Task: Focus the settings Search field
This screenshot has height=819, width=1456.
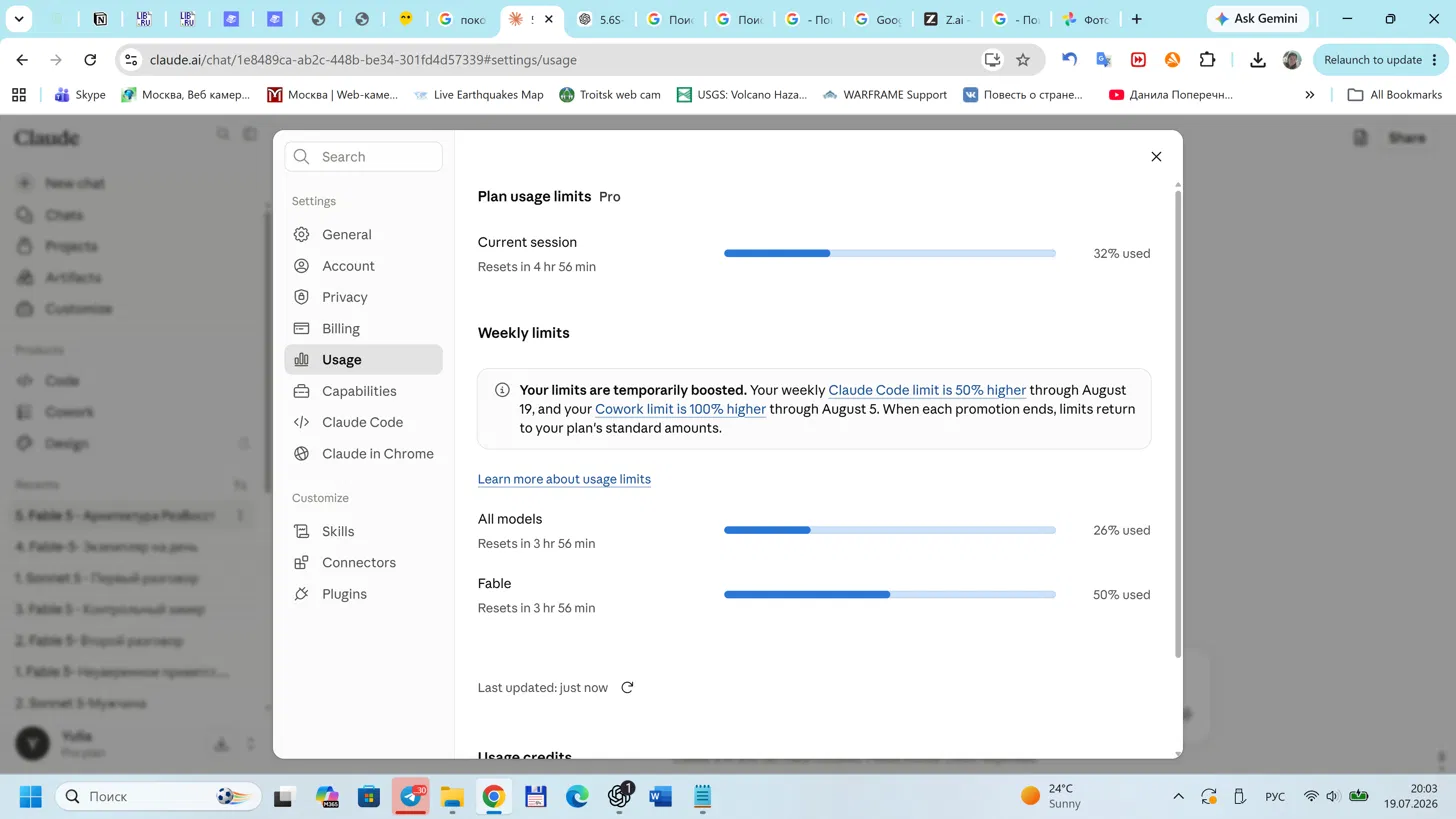Action: [363, 157]
